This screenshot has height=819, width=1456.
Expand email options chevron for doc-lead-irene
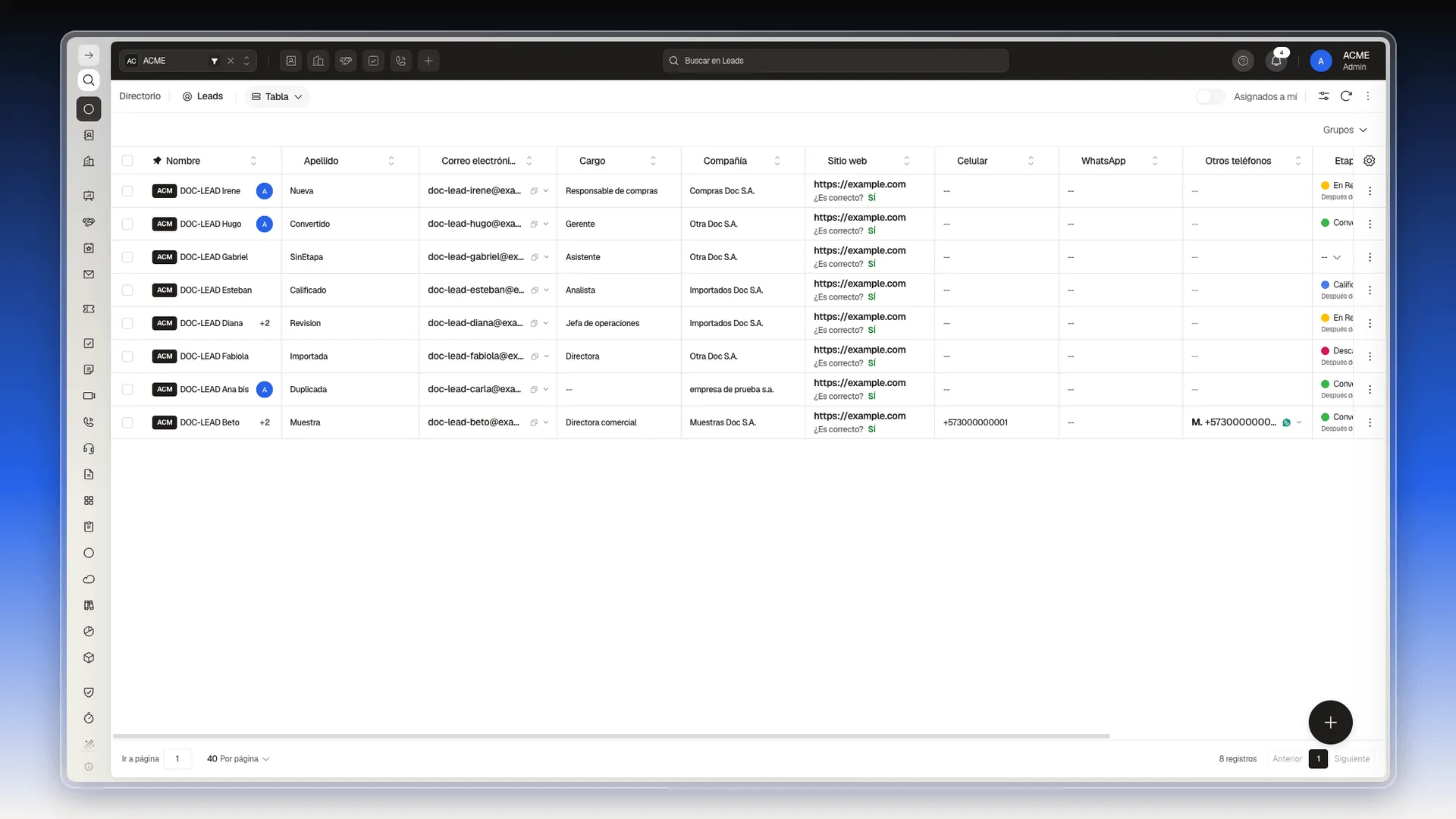click(546, 191)
